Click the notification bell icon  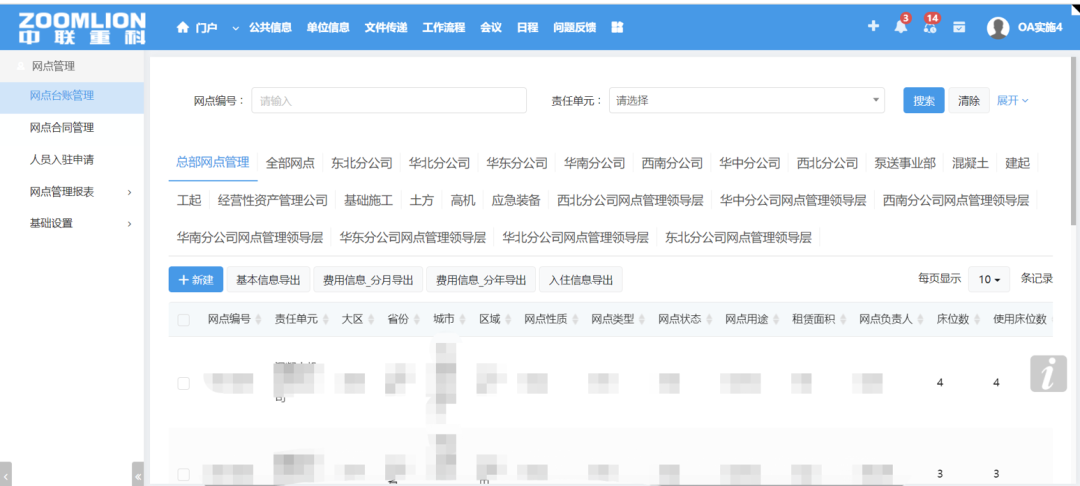point(900,27)
